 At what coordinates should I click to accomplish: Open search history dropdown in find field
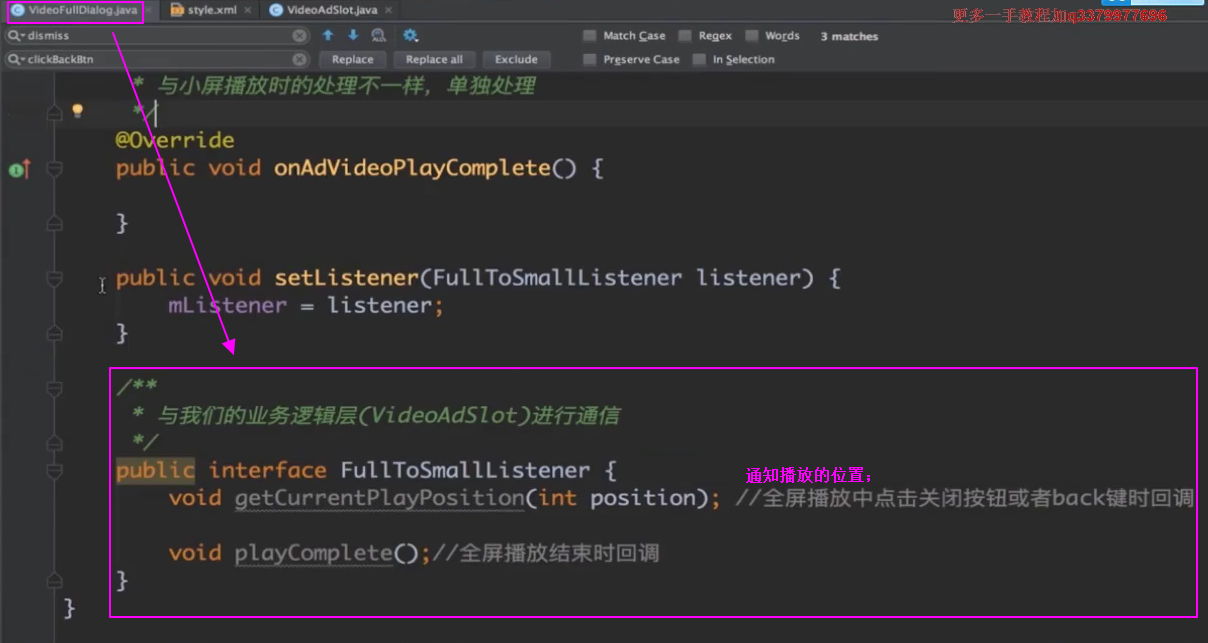point(16,35)
